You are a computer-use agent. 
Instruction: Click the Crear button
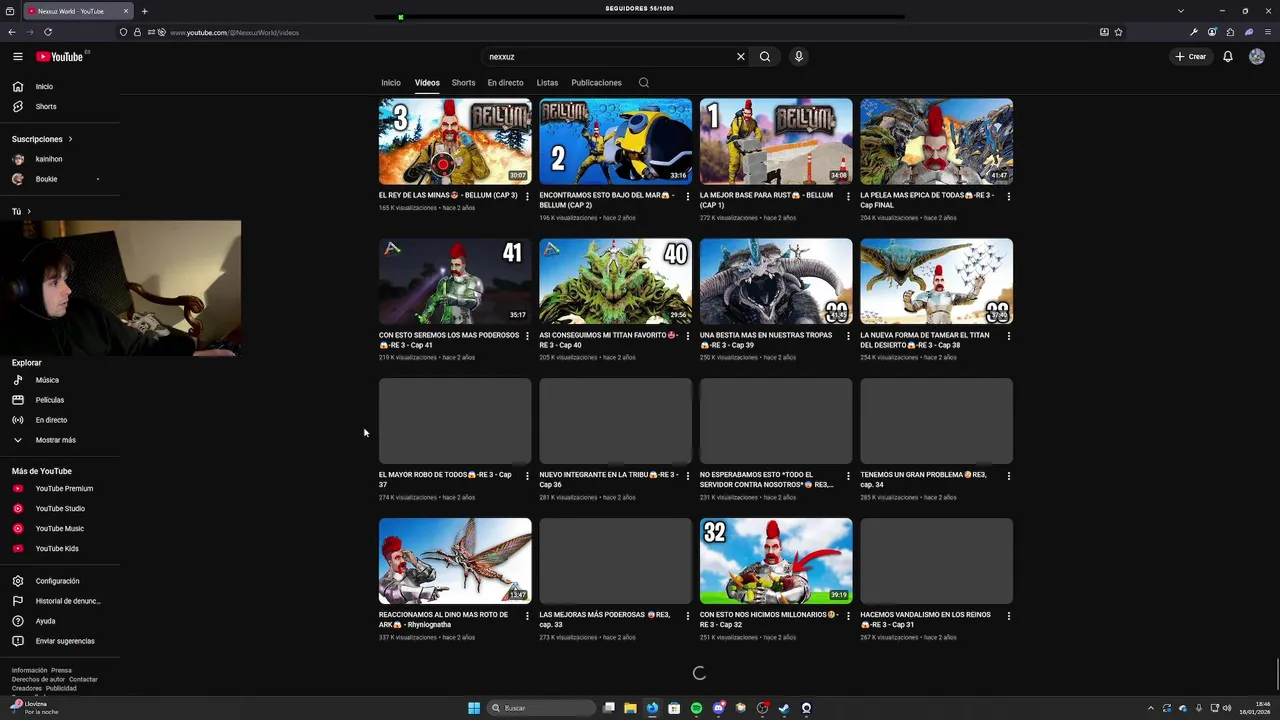tap(1191, 57)
